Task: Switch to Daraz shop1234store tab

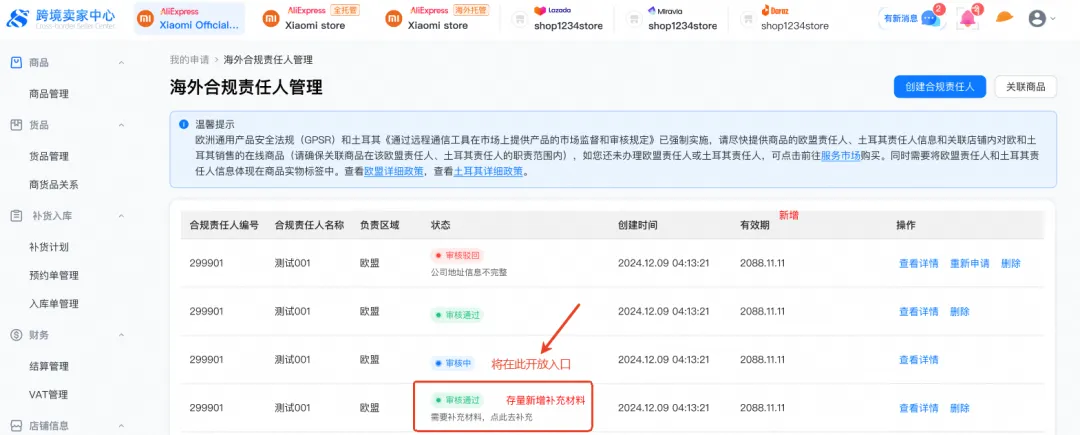Action: click(785, 19)
